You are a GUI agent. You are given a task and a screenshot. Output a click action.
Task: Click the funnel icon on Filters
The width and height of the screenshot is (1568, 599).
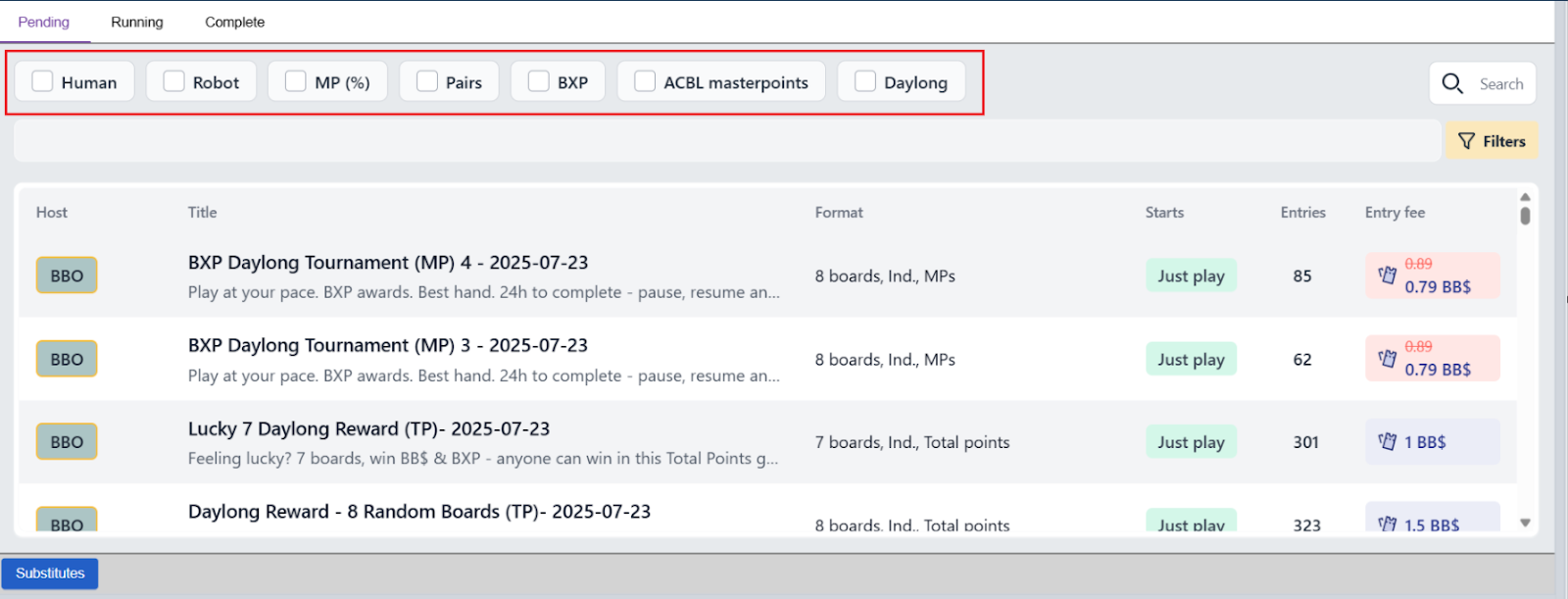click(x=1466, y=141)
